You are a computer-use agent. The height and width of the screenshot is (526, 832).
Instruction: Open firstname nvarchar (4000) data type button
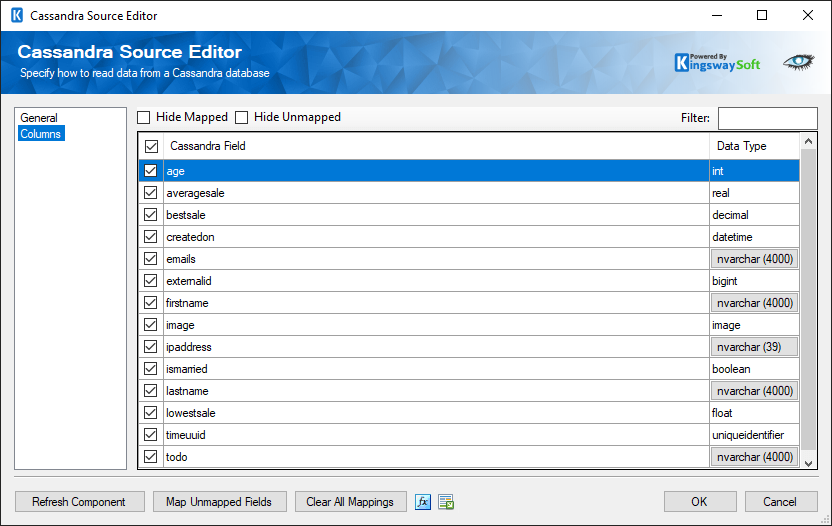click(x=755, y=303)
